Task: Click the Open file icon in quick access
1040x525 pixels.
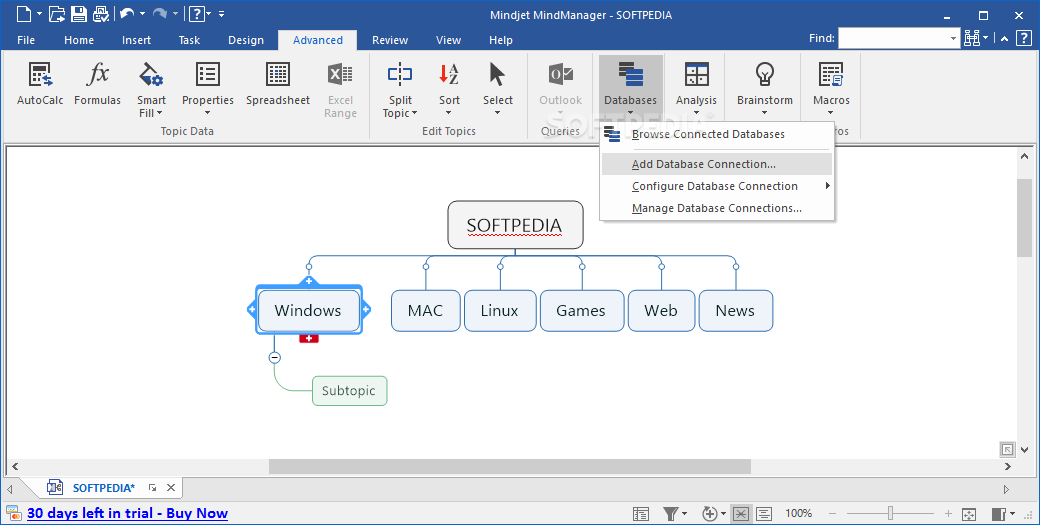Action: click(58, 13)
